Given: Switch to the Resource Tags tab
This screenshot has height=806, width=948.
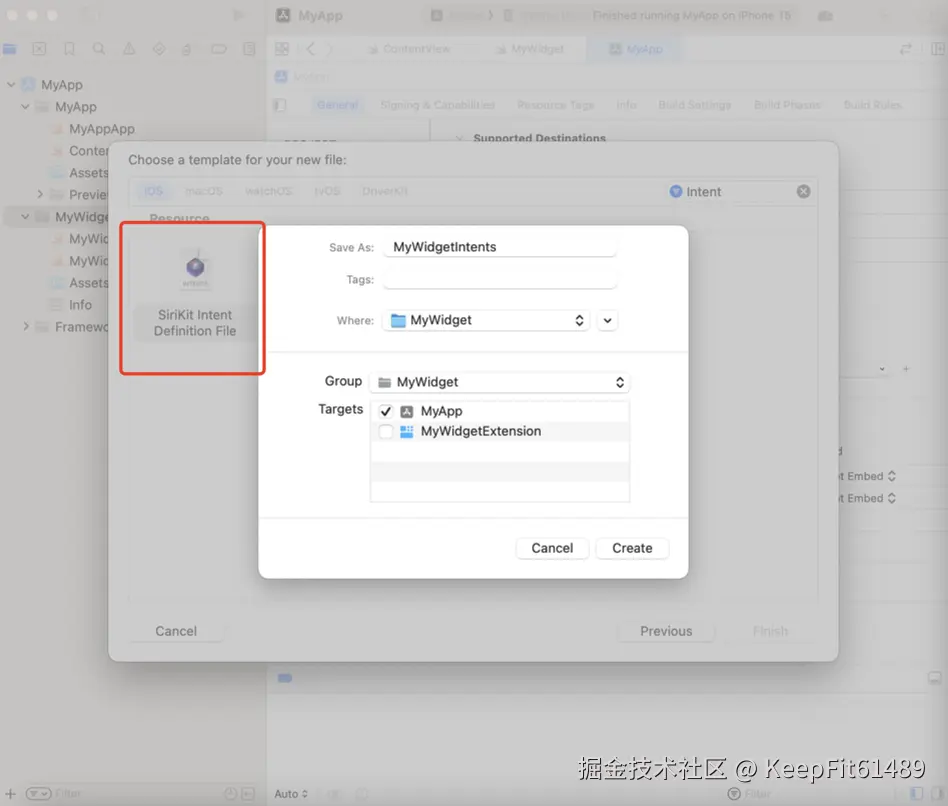Looking at the screenshot, I should [x=555, y=105].
